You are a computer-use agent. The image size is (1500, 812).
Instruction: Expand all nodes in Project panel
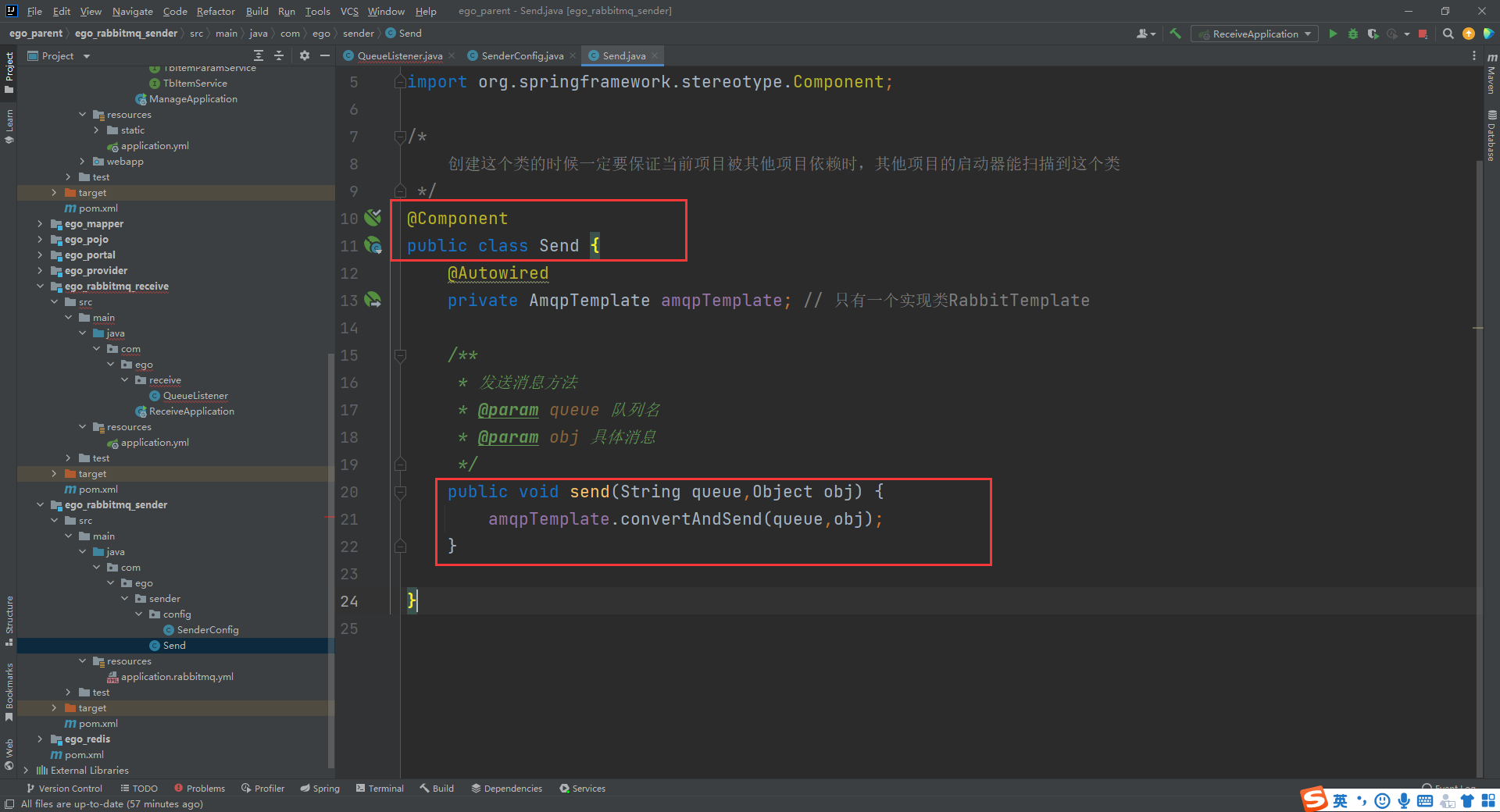tap(259, 55)
